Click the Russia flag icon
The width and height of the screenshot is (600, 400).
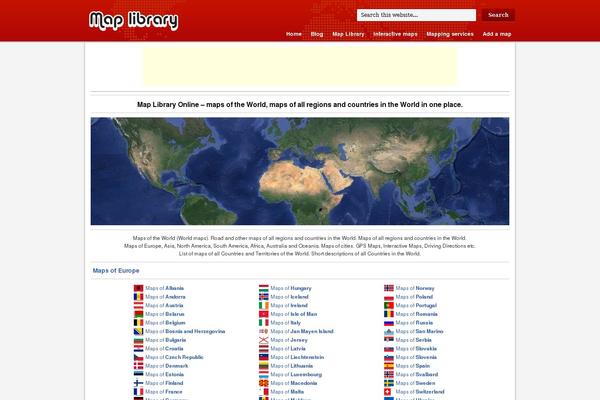389,322
